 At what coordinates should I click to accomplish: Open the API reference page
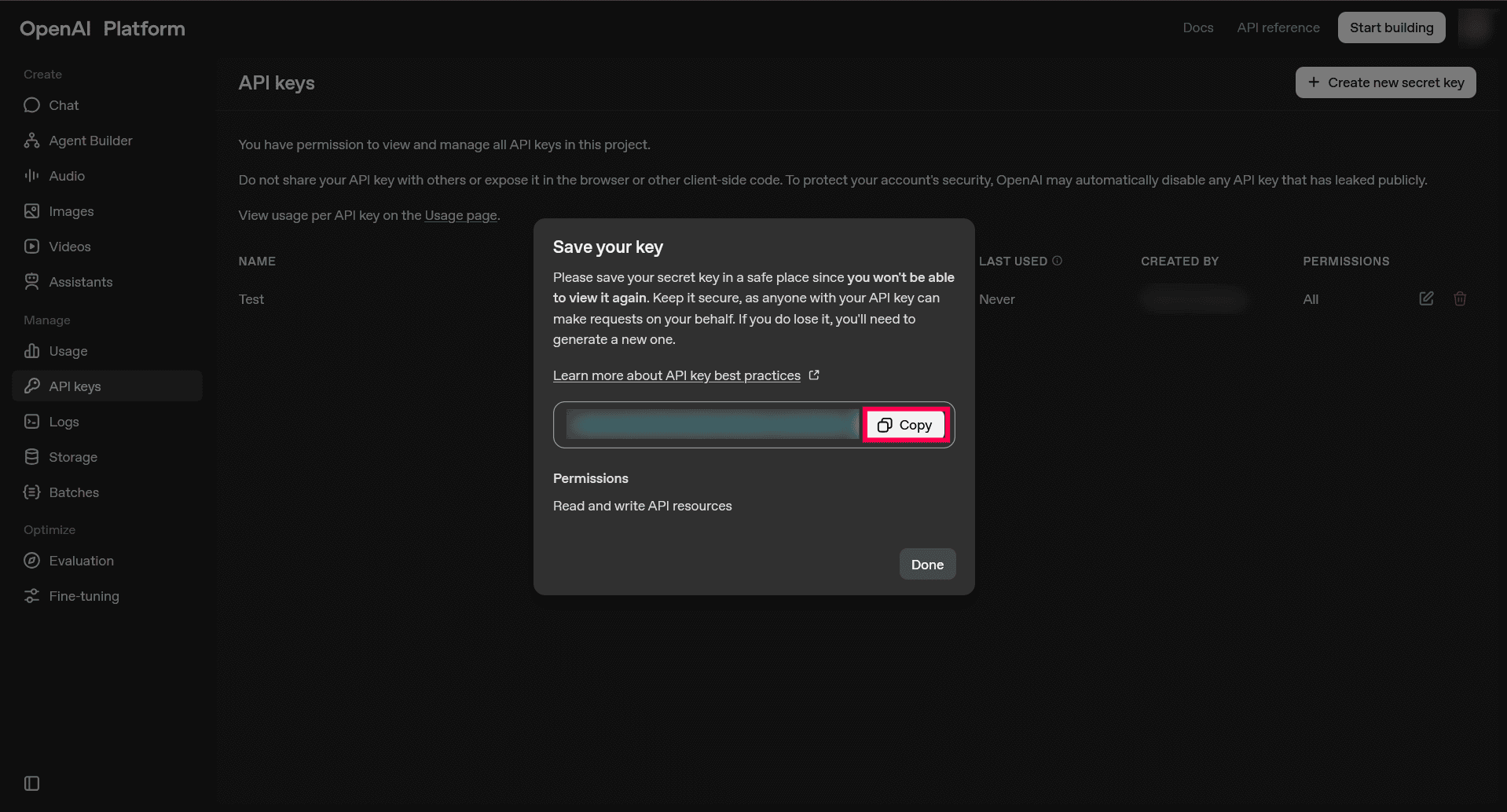pyautogui.click(x=1278, y=27)
